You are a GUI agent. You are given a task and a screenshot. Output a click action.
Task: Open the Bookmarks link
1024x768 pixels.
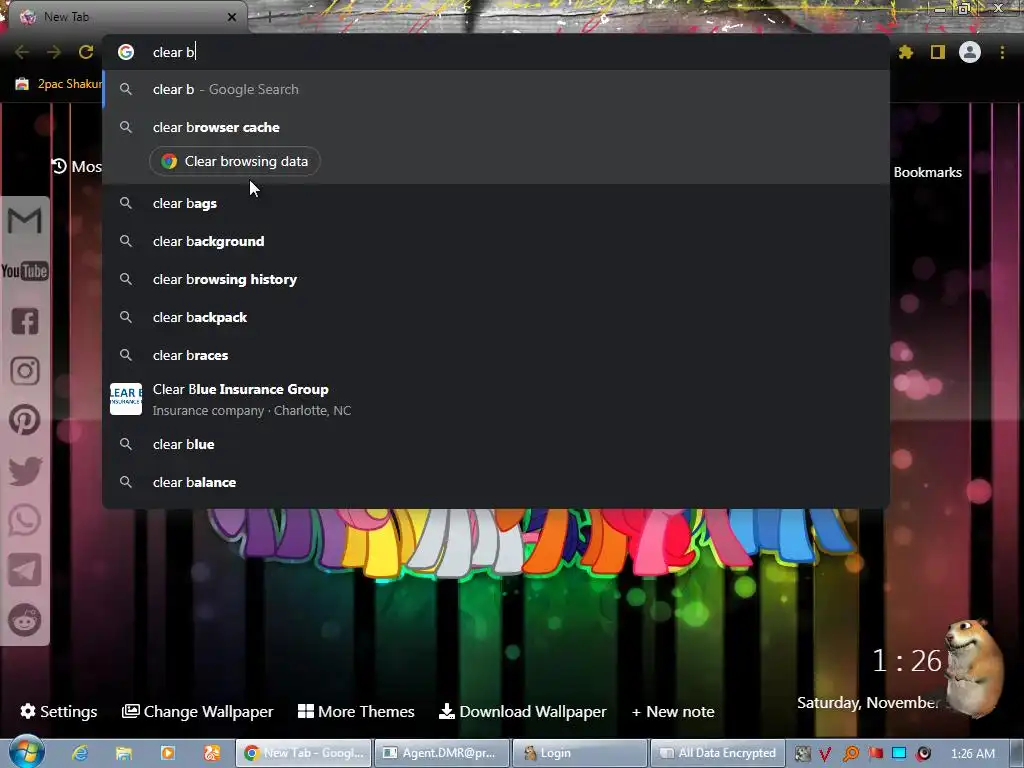pos(927,172)
